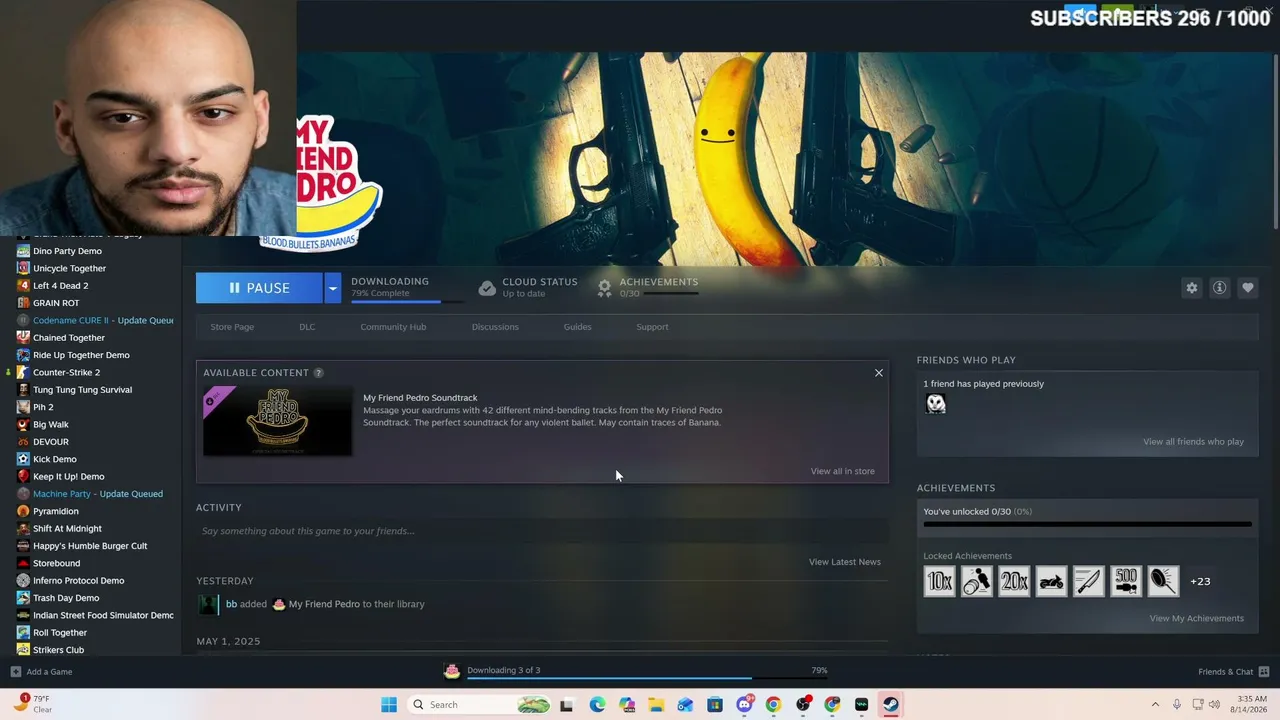Click the Downloading 79% Complete progress indicator
This screenshot has height=720, width=1280.
point(406,288)
